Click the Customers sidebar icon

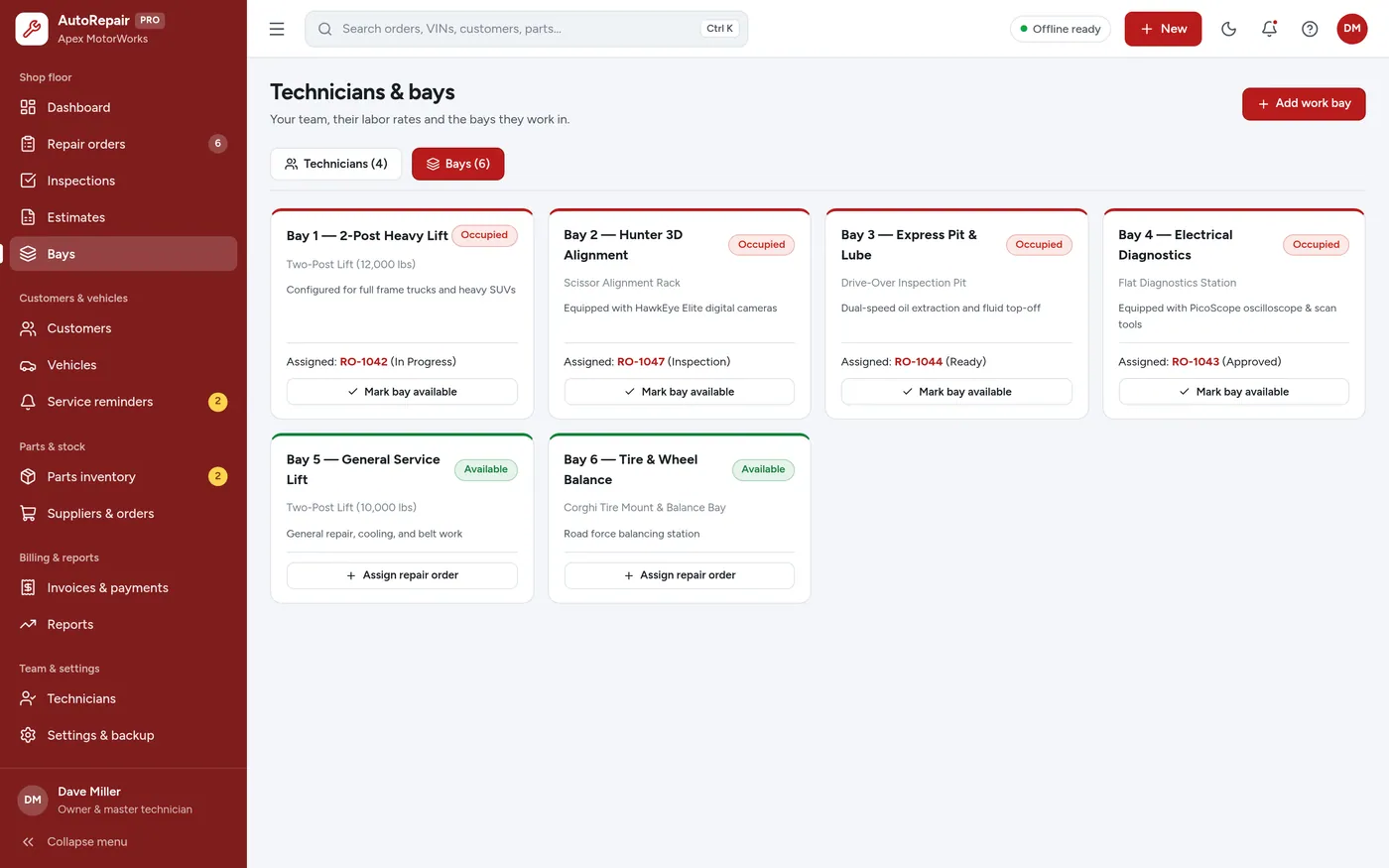point(28,328)
